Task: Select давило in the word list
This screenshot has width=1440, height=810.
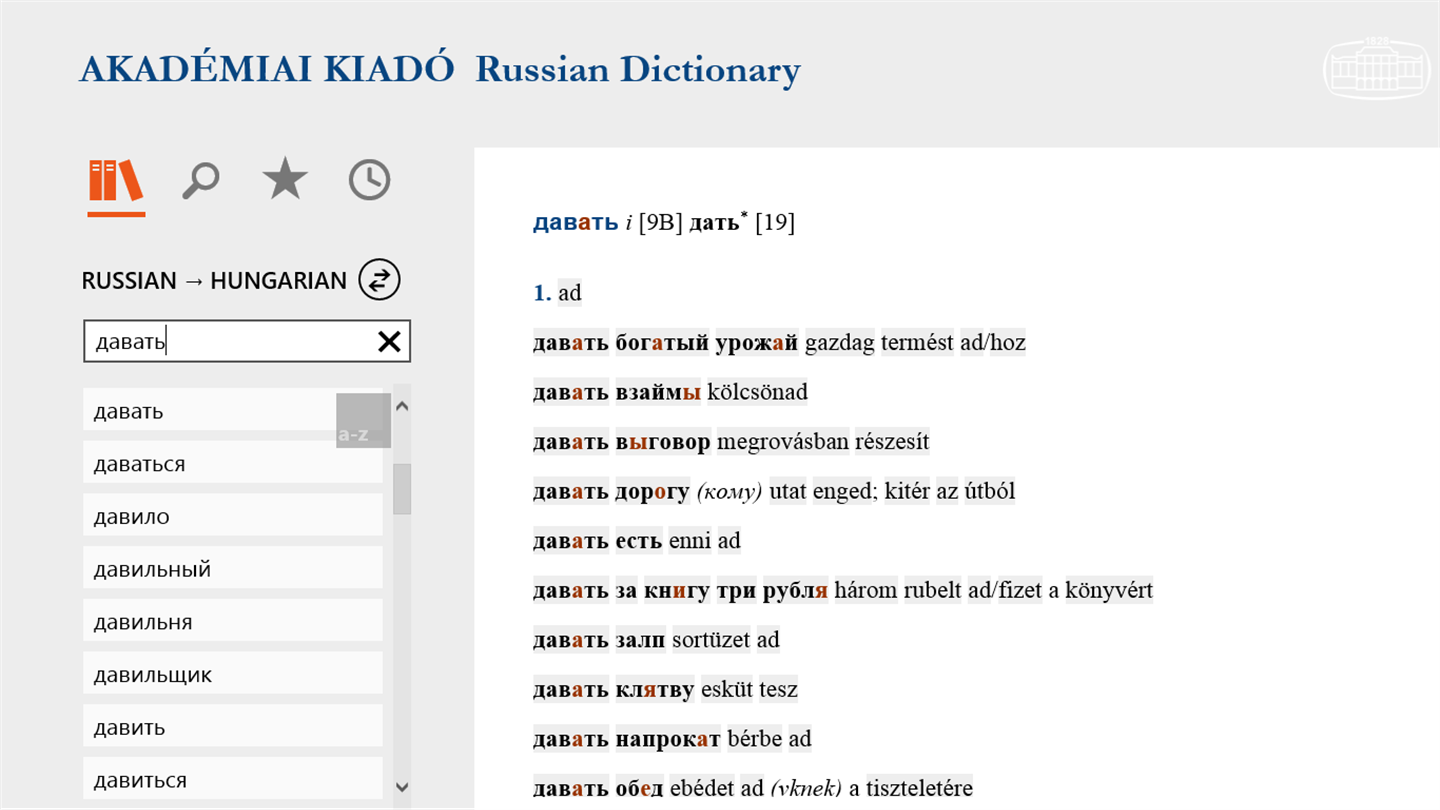Action: click(x=233, y=517)
